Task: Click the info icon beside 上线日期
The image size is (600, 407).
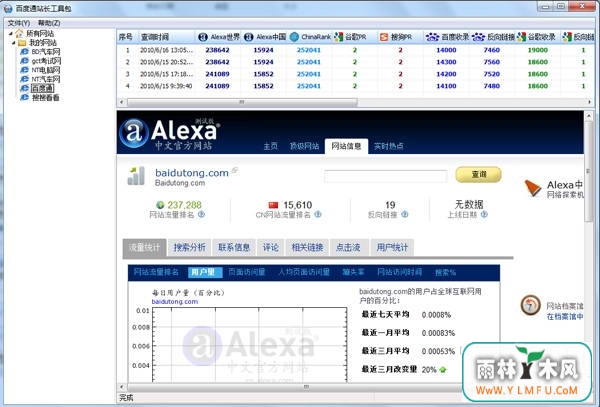Action: (484, 215)
